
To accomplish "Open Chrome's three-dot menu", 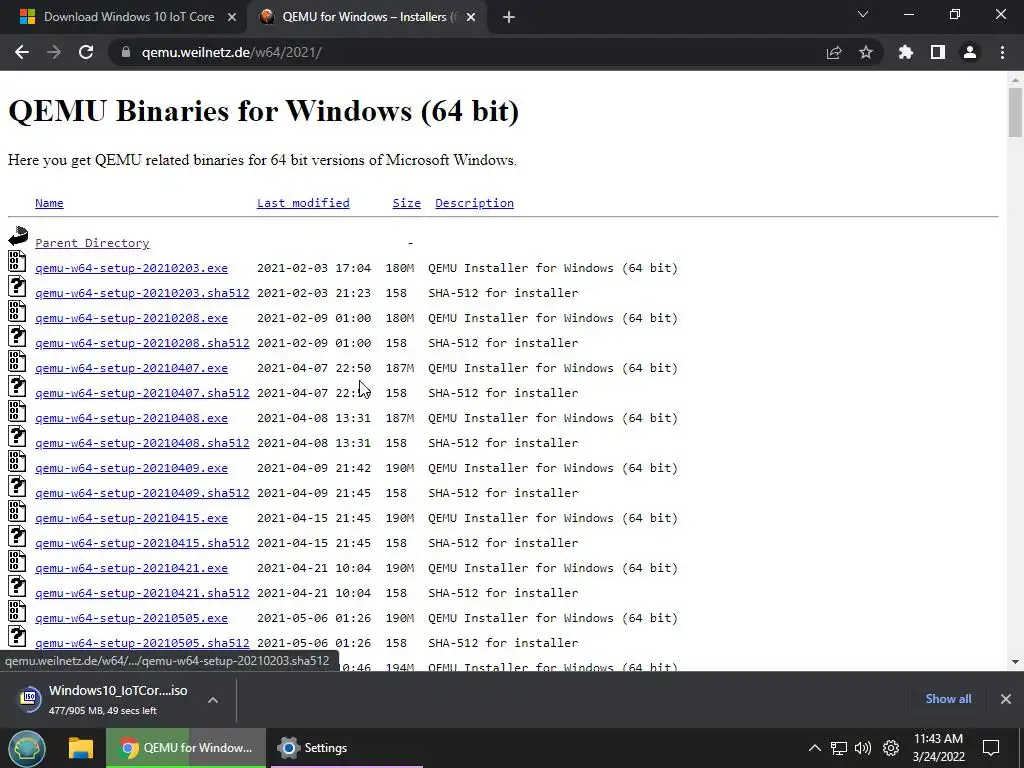I will pyautogui.click(x=1002, y=52).
